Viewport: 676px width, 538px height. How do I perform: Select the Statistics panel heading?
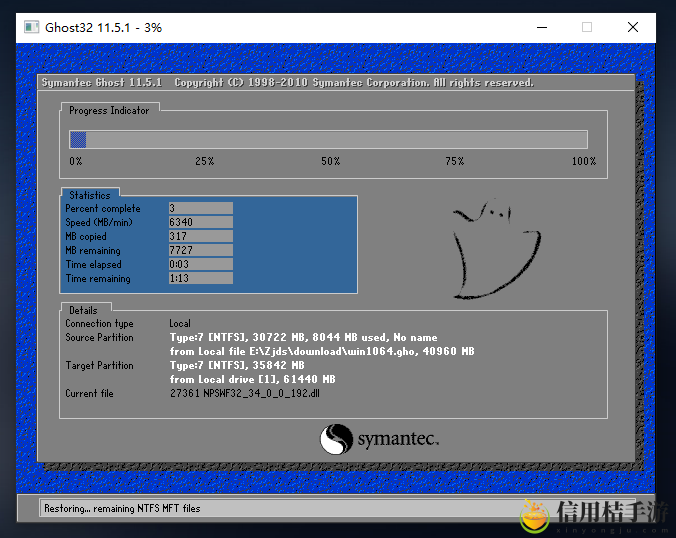(x=90, y=195)
